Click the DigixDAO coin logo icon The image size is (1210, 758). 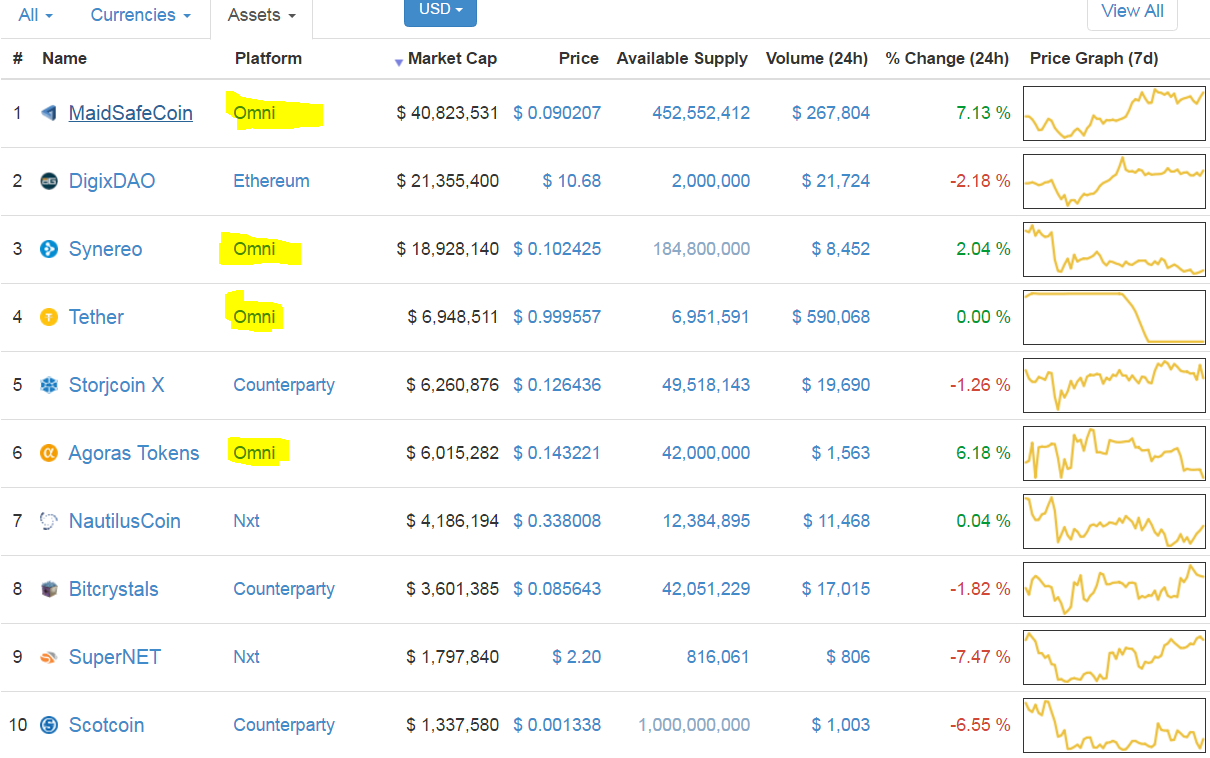click(49, 181)
